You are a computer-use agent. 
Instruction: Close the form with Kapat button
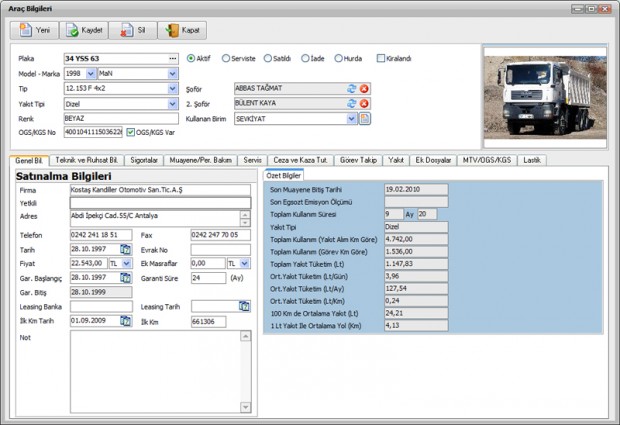(x=182, y=30)
